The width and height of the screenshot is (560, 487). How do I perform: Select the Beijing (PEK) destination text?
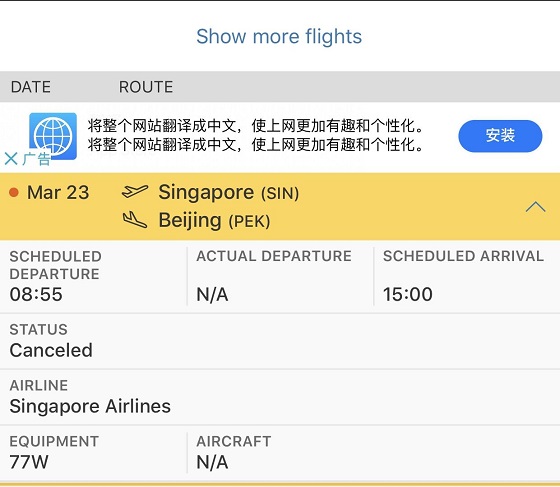214,220
